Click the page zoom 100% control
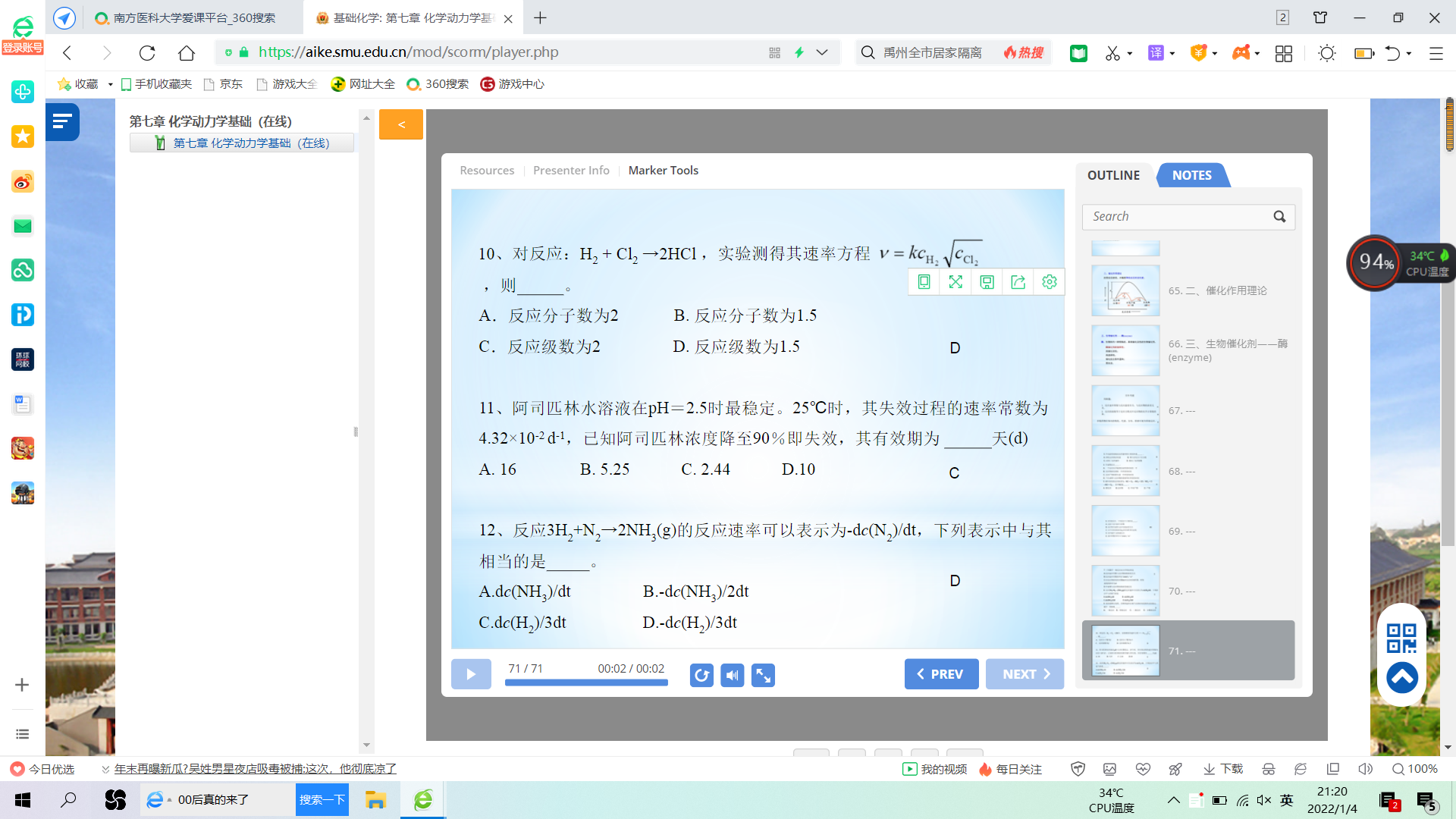 (x=1415, y=769)
